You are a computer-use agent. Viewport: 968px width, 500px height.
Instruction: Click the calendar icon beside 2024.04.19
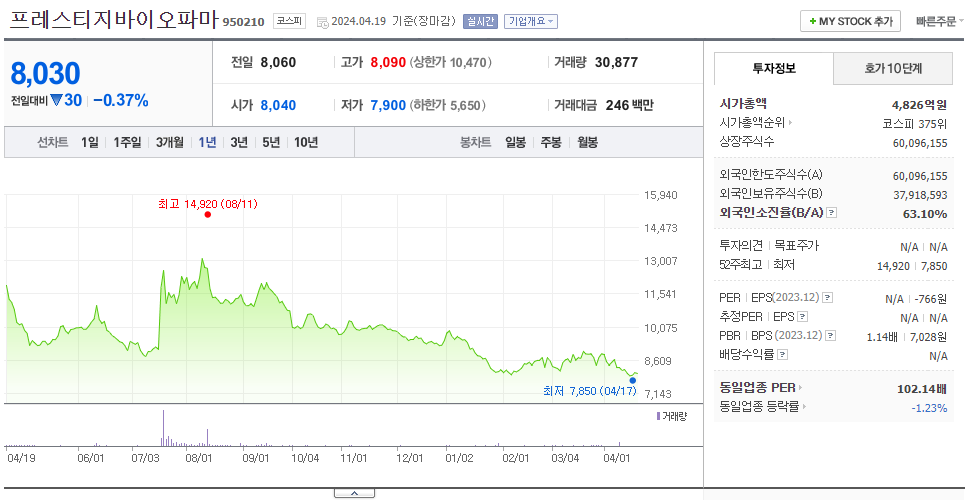322,22
